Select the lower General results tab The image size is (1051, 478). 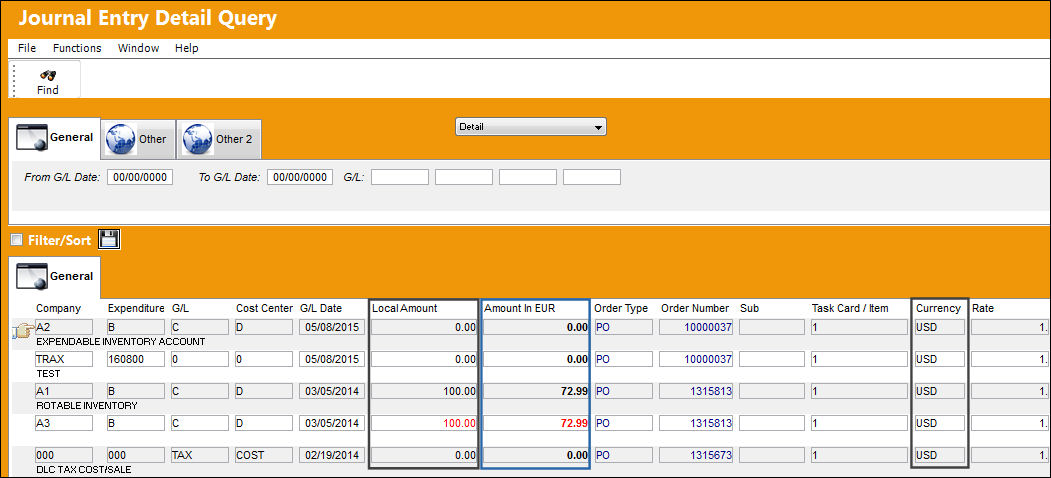(54, 276)
